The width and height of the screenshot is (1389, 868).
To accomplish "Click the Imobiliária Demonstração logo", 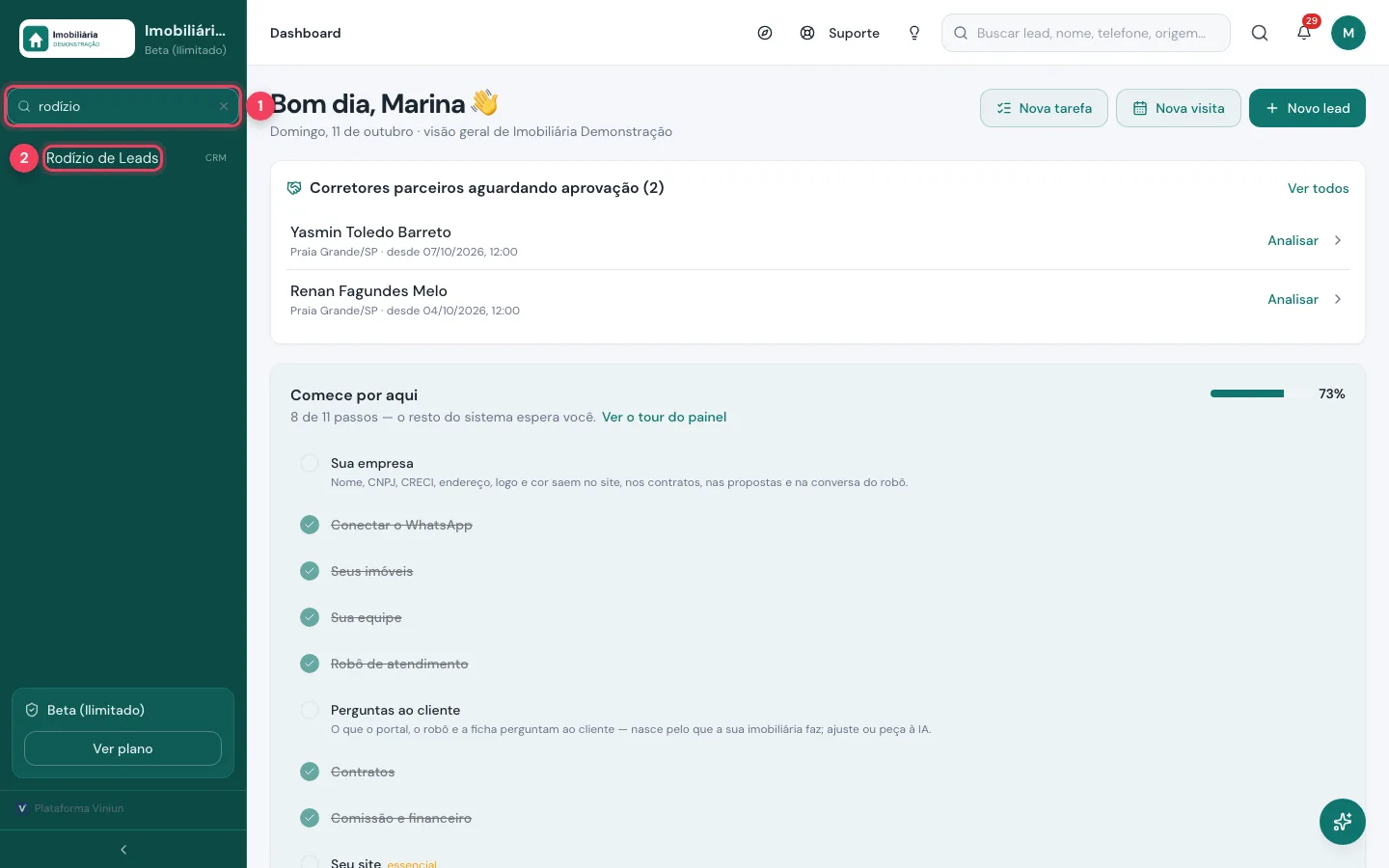I will coord(77,39).
